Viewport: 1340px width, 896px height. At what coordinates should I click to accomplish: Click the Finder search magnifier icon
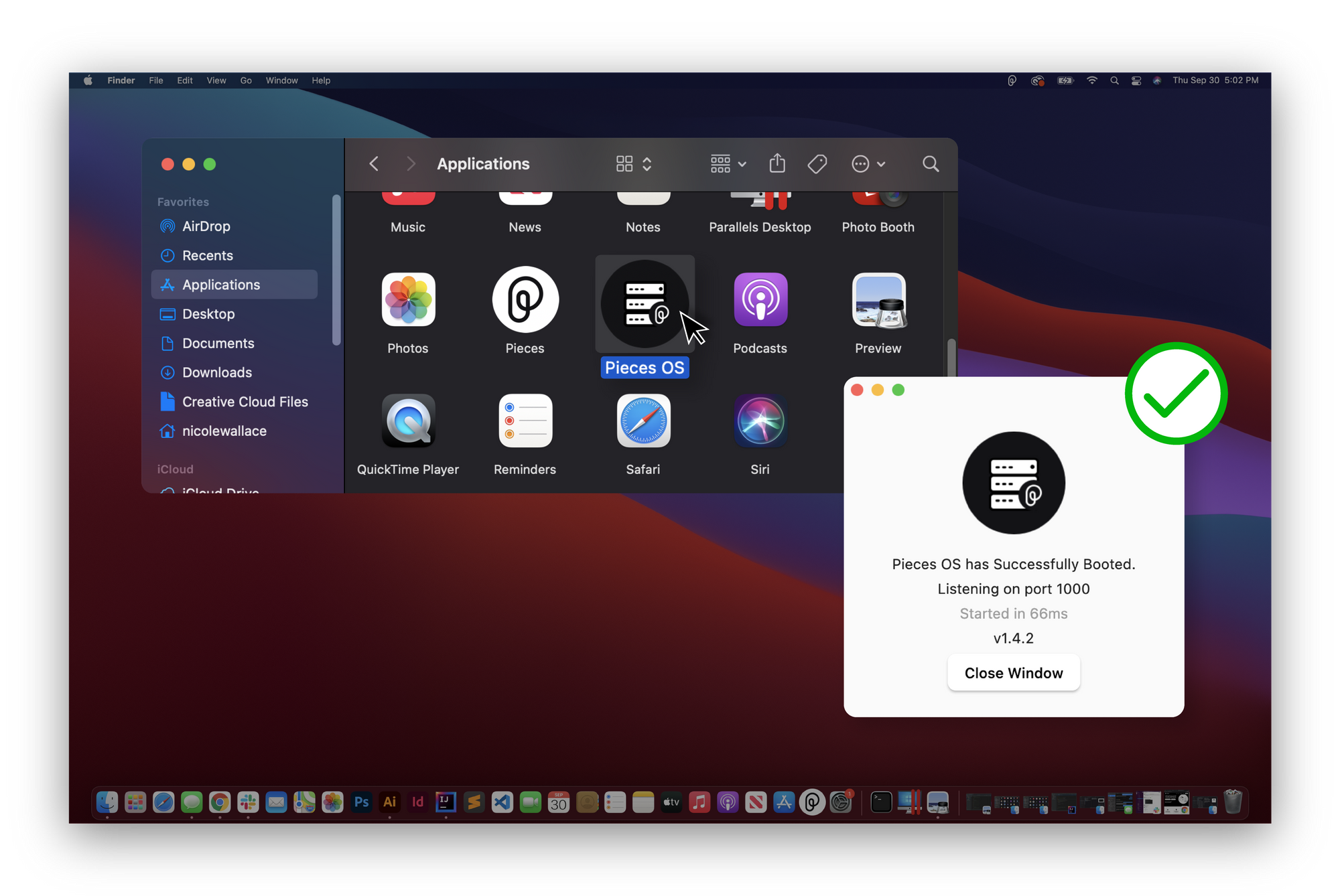click(930, 164)
